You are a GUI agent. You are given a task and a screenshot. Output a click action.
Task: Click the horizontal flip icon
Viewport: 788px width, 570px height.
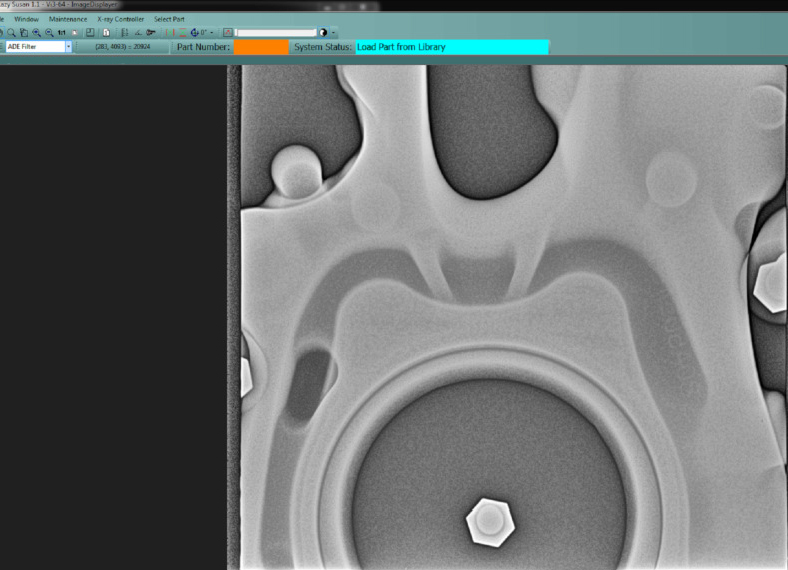click(x=168, y=32)
